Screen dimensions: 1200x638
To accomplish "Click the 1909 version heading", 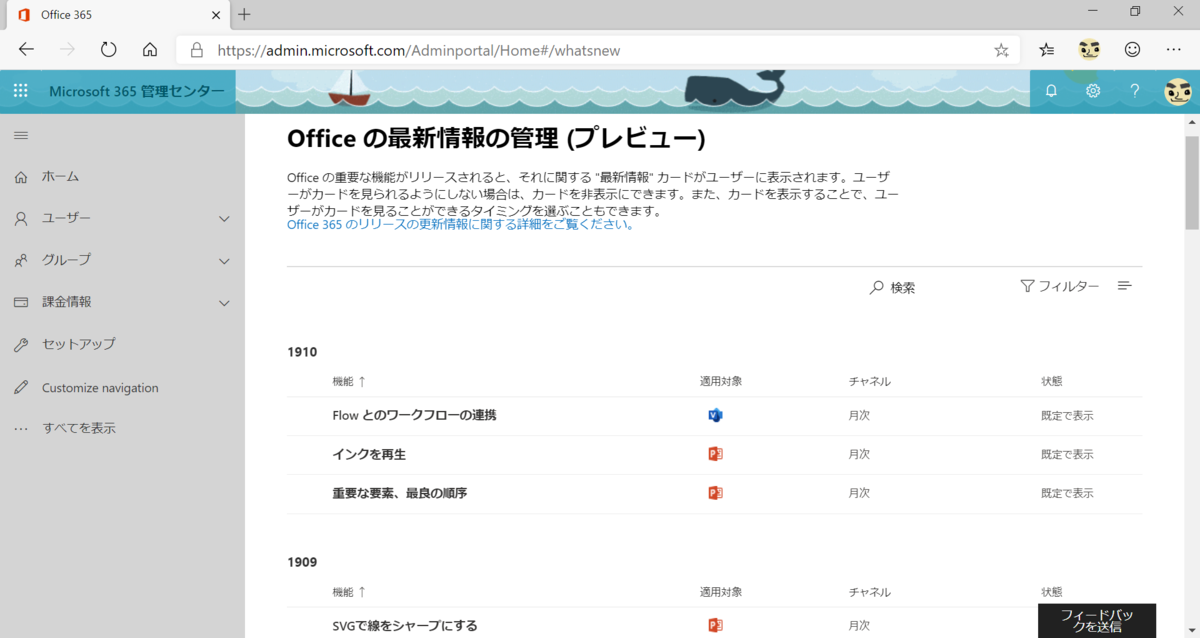I will pyautogui.click(x=302, y=562).
